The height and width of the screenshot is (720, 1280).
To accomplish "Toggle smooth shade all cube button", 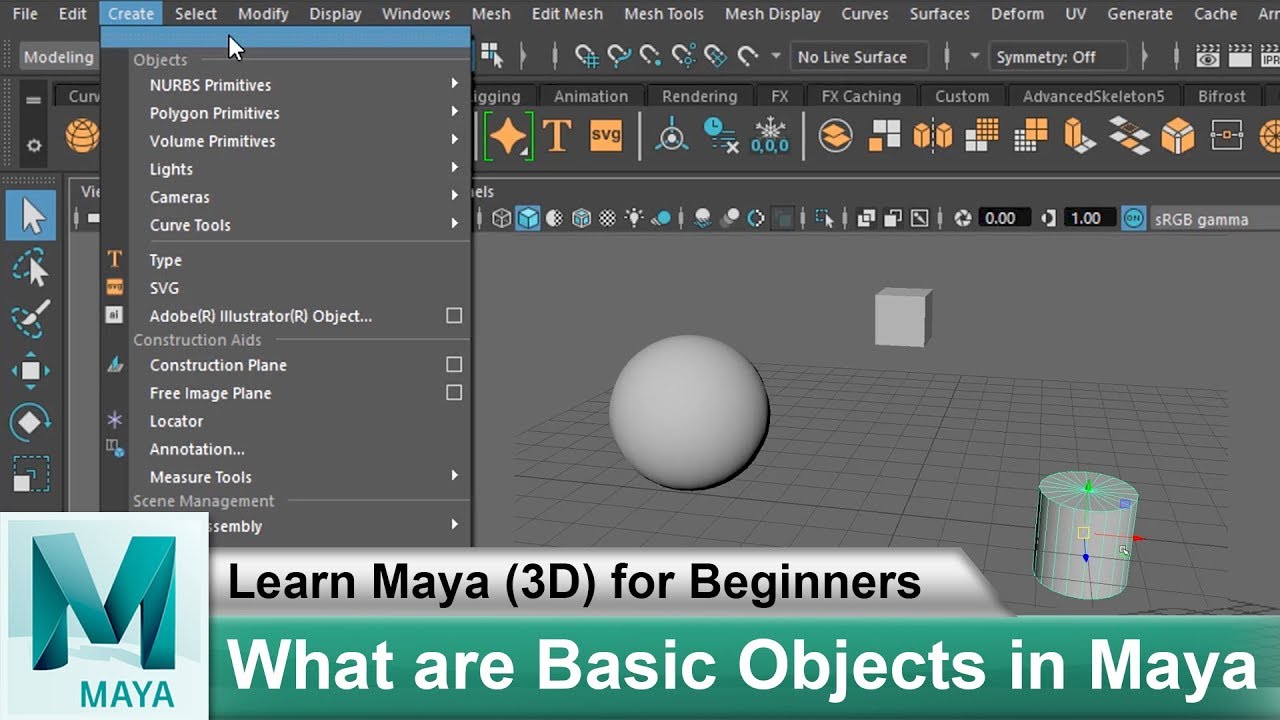I will (x=528, y=218).
